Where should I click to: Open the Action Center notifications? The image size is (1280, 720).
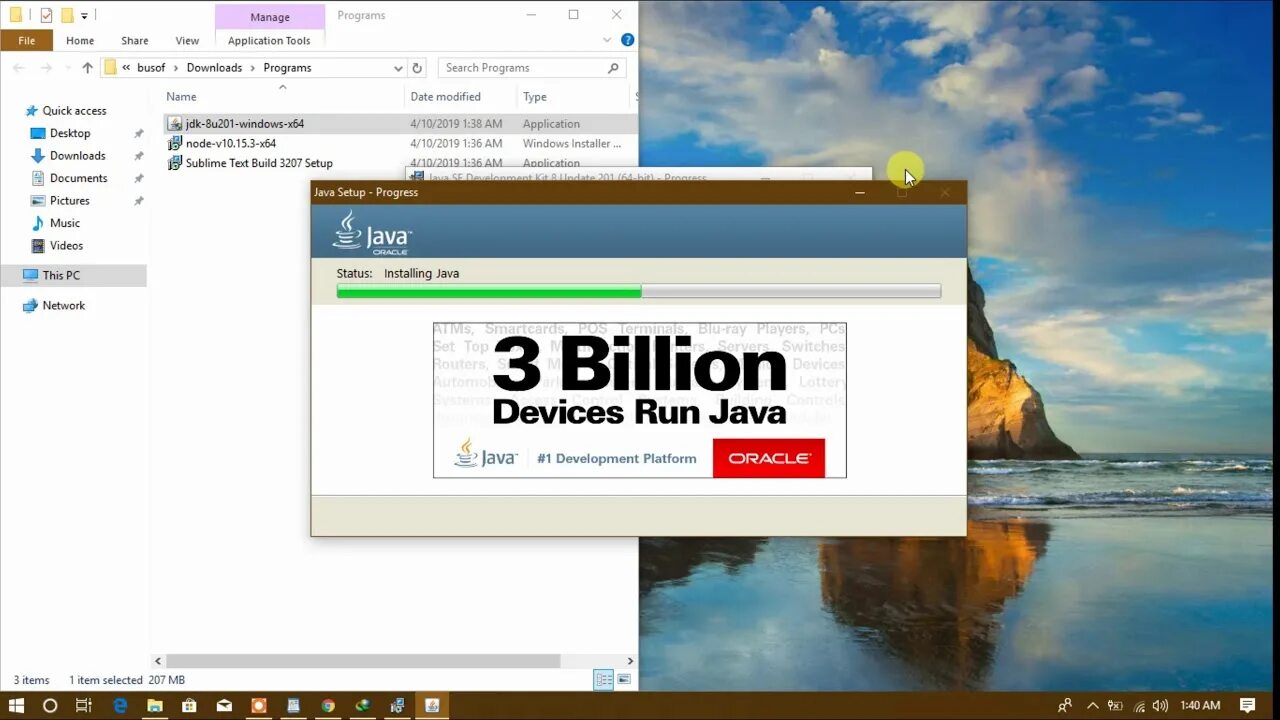point(1248,705)
